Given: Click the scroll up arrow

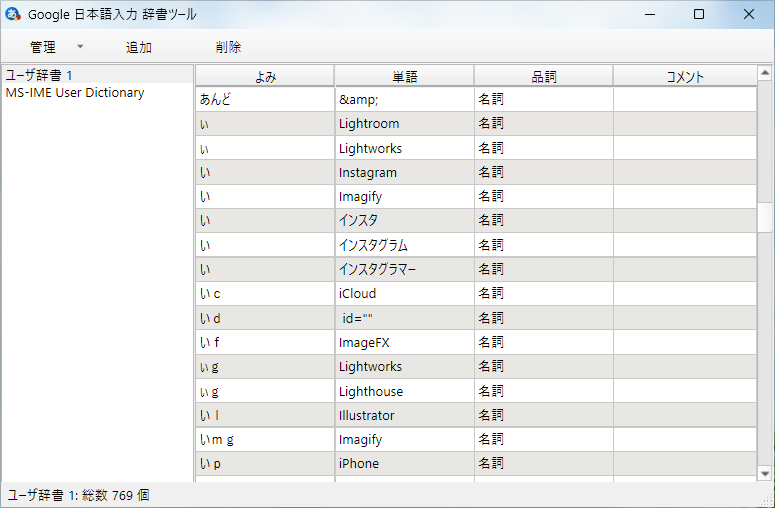Looking at the screenshot, I should [x=765, y=73].
